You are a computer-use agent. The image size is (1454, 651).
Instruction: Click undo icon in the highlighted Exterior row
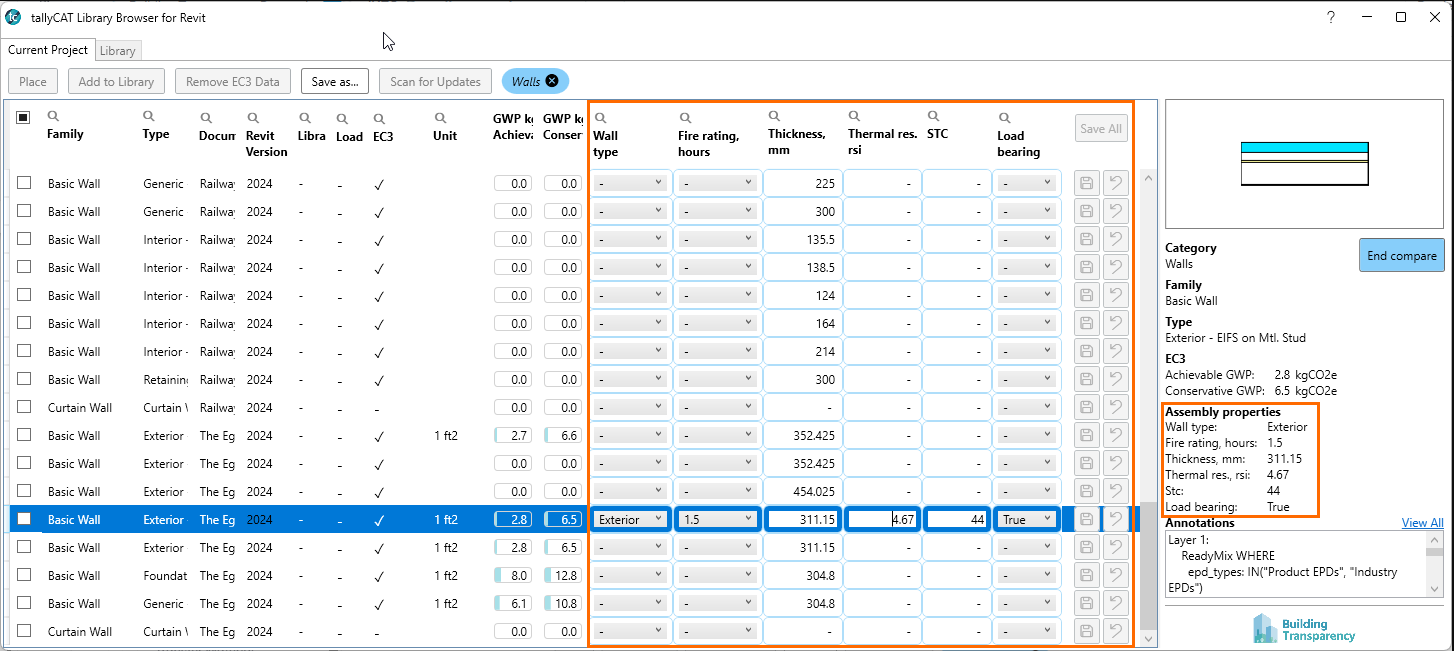pos(1116,519)
